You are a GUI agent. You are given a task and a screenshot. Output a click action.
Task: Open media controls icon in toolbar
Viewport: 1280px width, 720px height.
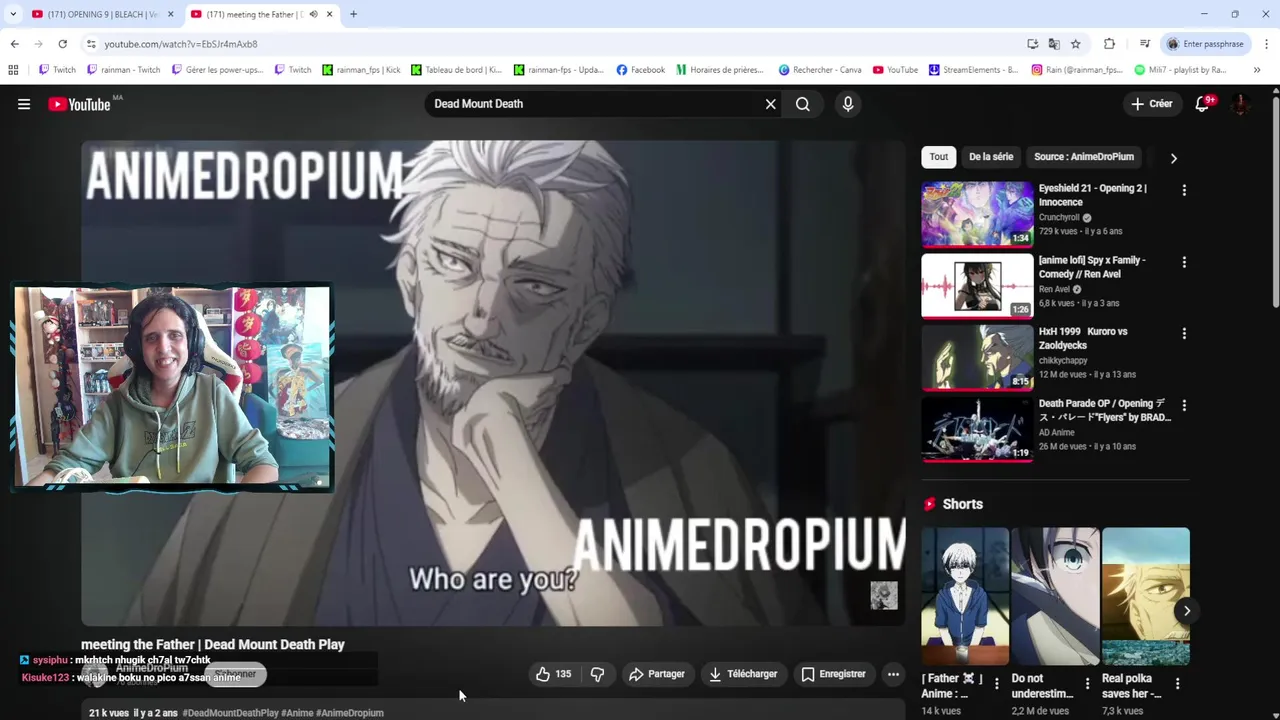click(x=1144, y=44)
